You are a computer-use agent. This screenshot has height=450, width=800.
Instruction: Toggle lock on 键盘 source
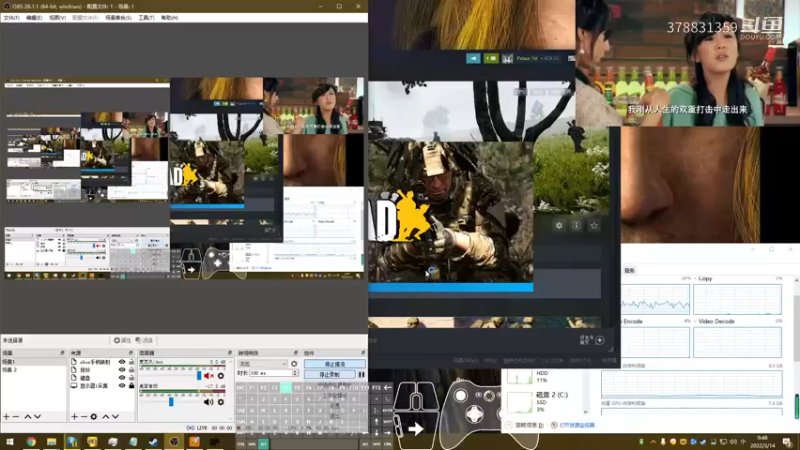[x=131, y=378]
